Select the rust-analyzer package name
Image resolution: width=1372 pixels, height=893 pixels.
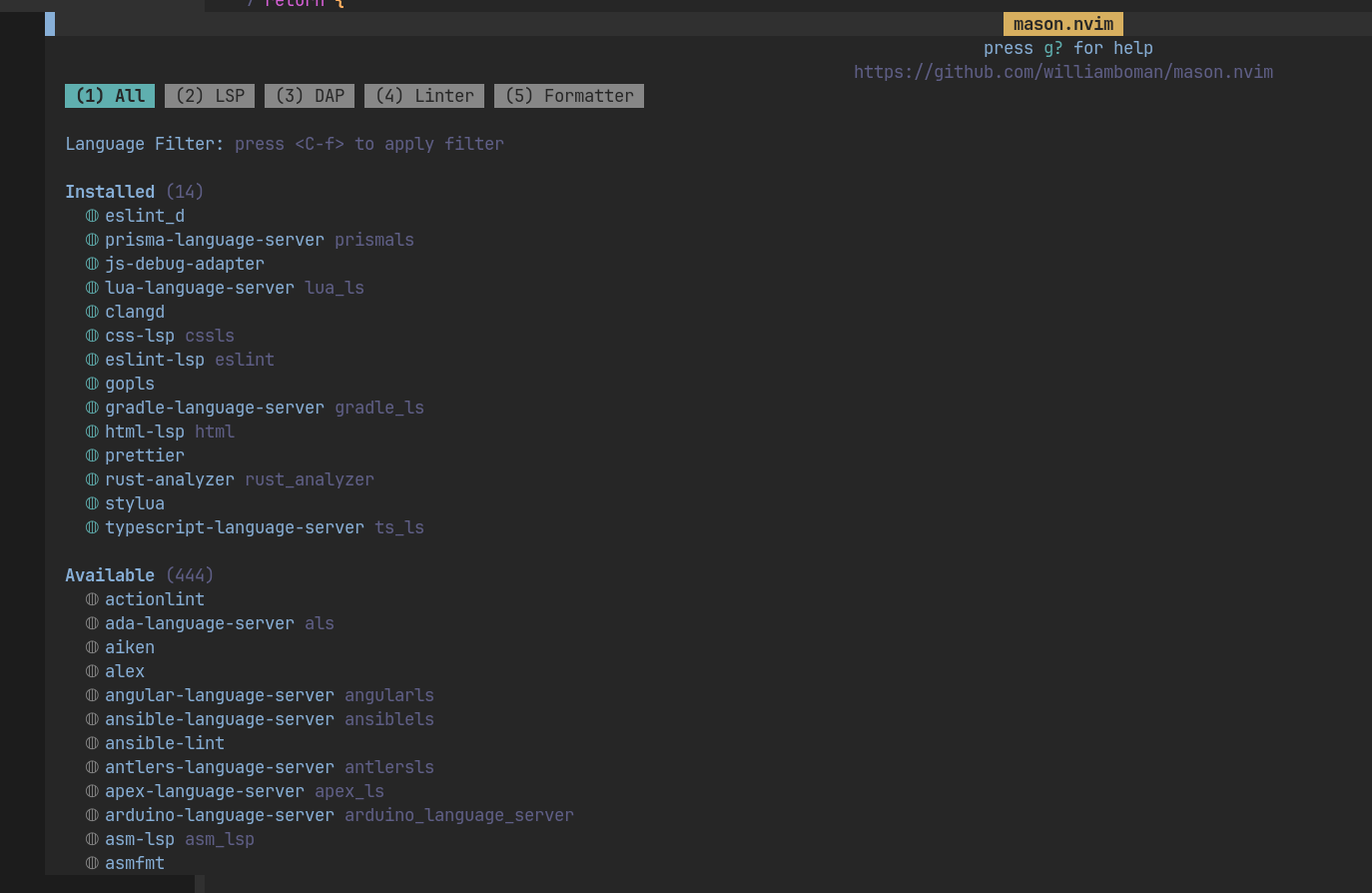coord(170,479)
